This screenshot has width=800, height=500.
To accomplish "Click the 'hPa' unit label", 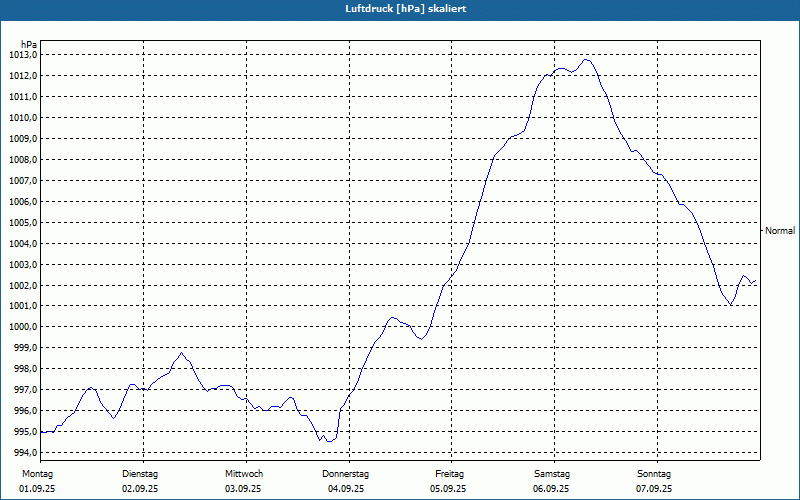I will pos(29,44).
